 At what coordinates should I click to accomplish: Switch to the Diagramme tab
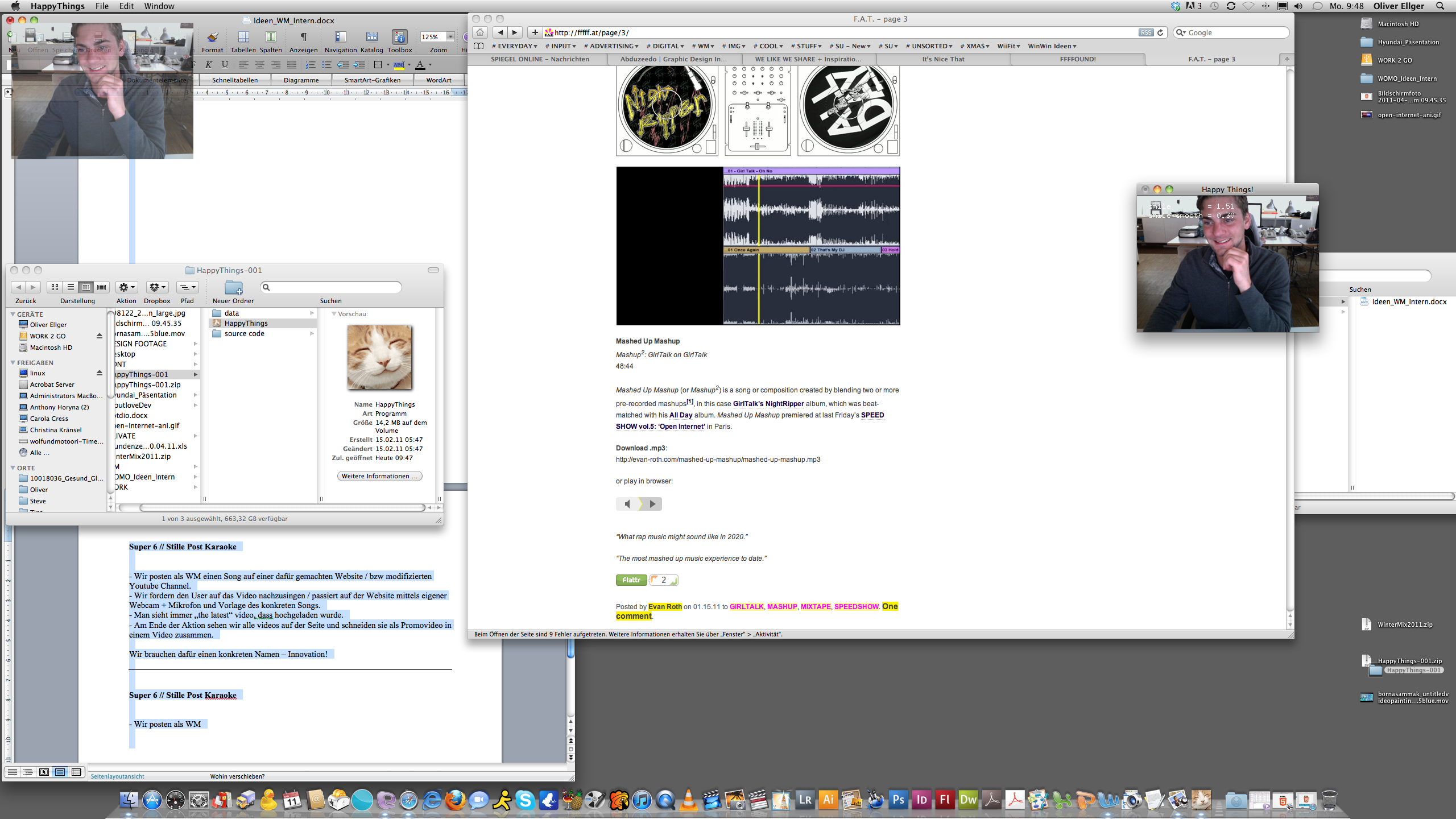(x=301, y=80)
